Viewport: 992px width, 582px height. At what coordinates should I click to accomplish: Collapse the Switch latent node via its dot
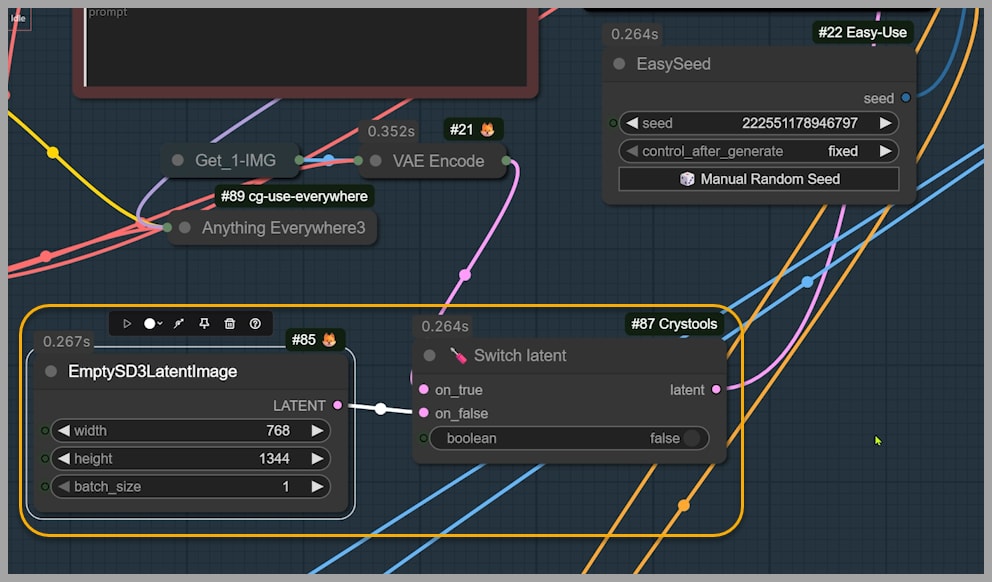[x=430, y=356]
